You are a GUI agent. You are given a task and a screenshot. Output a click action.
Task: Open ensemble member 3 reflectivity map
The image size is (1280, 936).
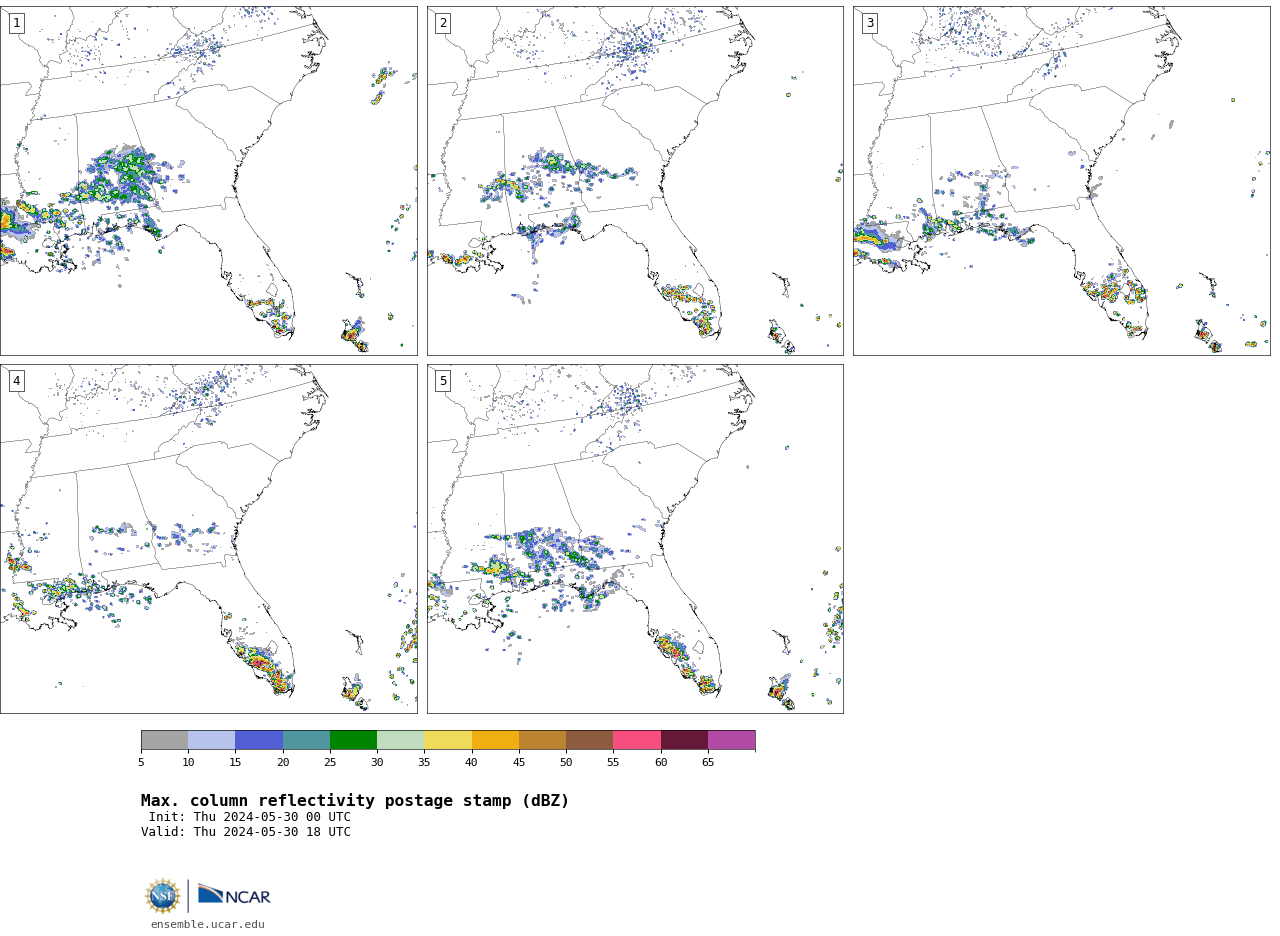[1061, 181]
